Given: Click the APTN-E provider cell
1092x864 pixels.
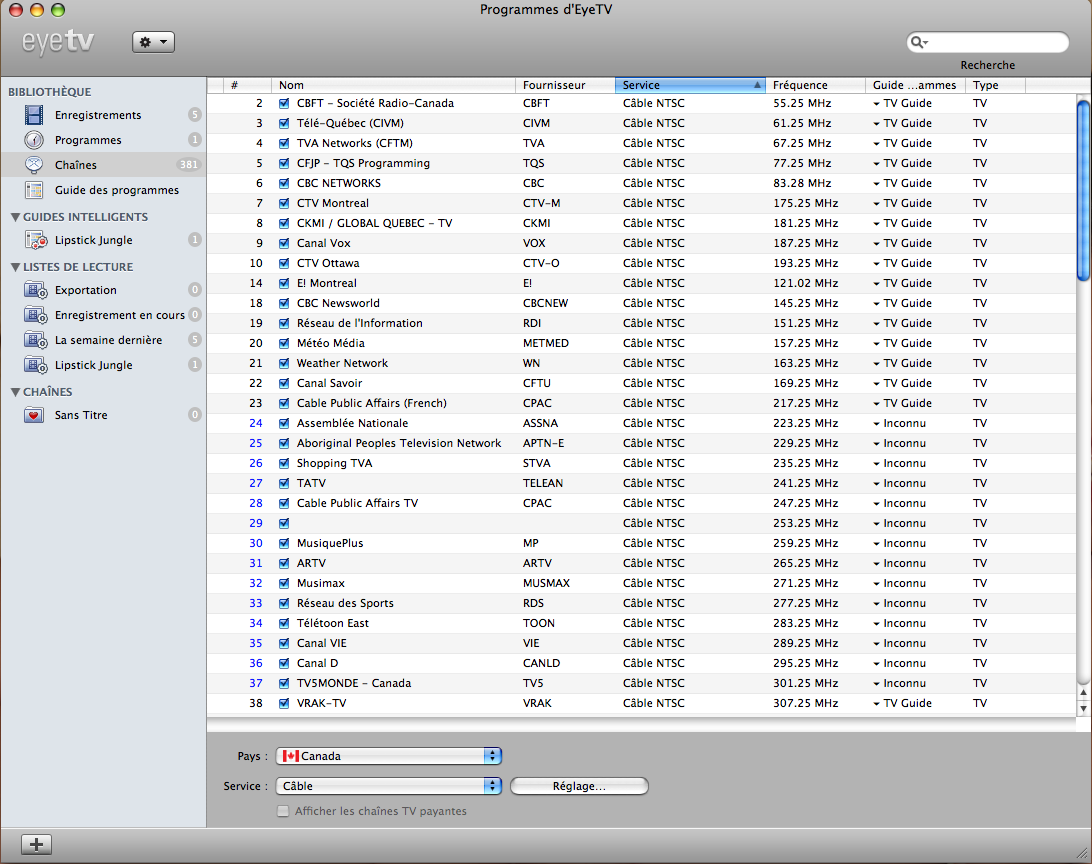Looking at the screenshot, I should tap(544, 443).
